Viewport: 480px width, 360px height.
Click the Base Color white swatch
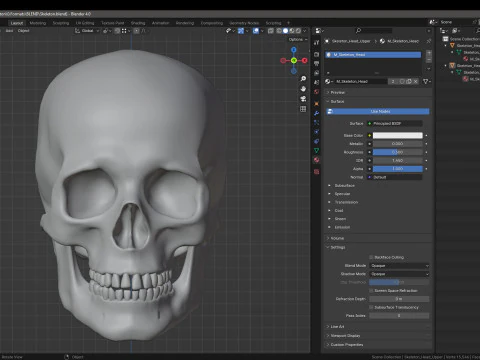[x=398, y=135]
